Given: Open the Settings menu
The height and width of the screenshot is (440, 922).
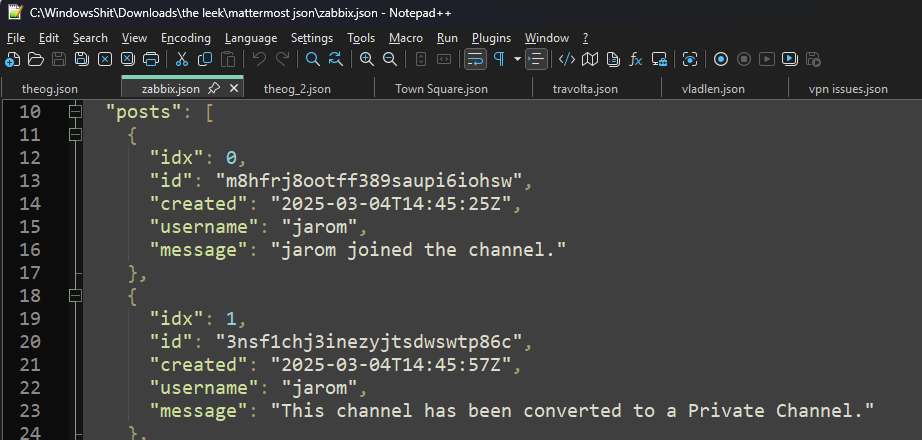Looking at the screenshot, I should pos(312,38).
